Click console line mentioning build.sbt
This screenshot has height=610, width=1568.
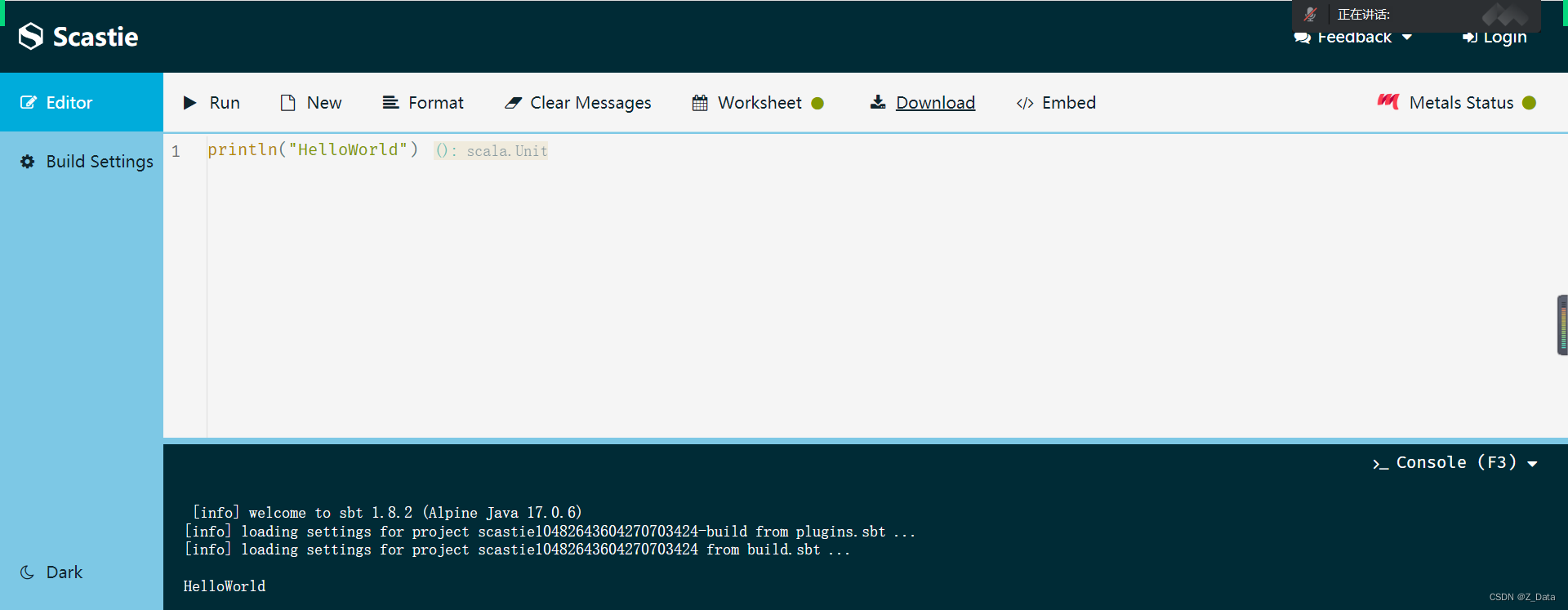pyautogui.click(x=517, y=550)
